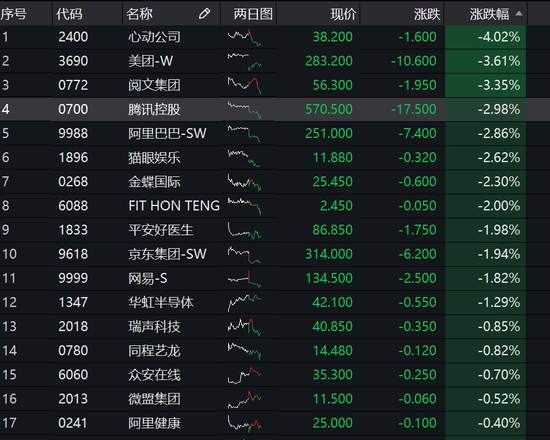Select stock name 阿里健康
The height and width of the screenshot is (440, 550).
point(154,423)
